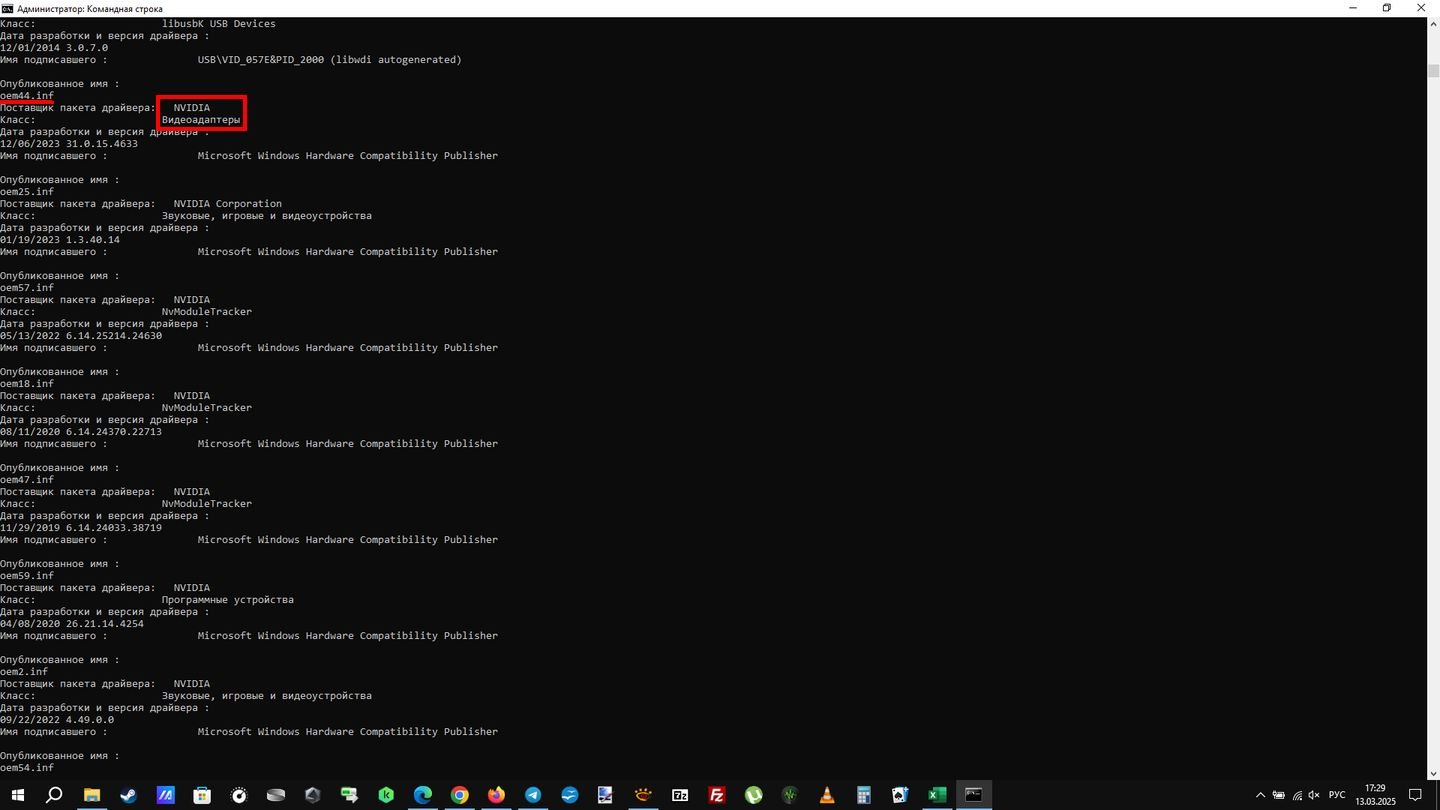Image resolution: width=1440 pixels, height=810 pixels.
Task: Click version 09/22/2022 4.49.0.0
Action: tap(57, 720)
